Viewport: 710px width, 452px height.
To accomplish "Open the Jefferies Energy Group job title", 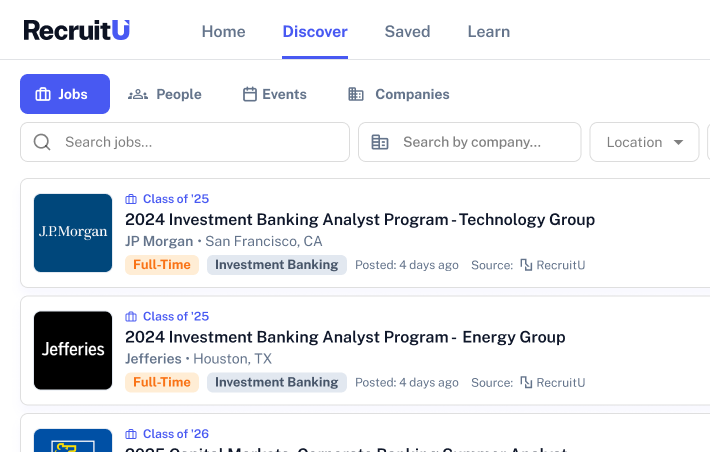I will click(x=345, y=337).
